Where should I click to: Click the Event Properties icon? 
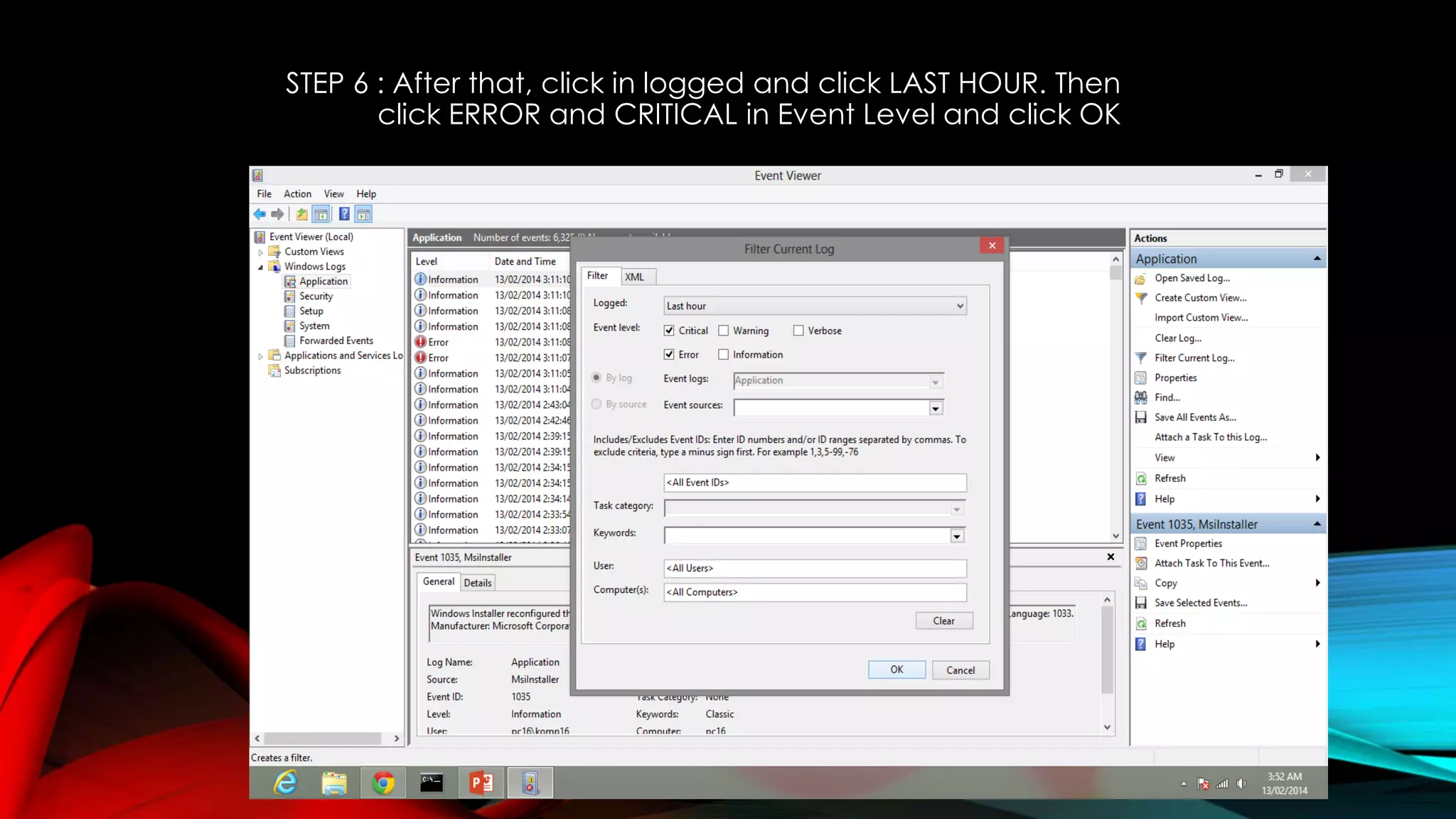pos(1140,543)
